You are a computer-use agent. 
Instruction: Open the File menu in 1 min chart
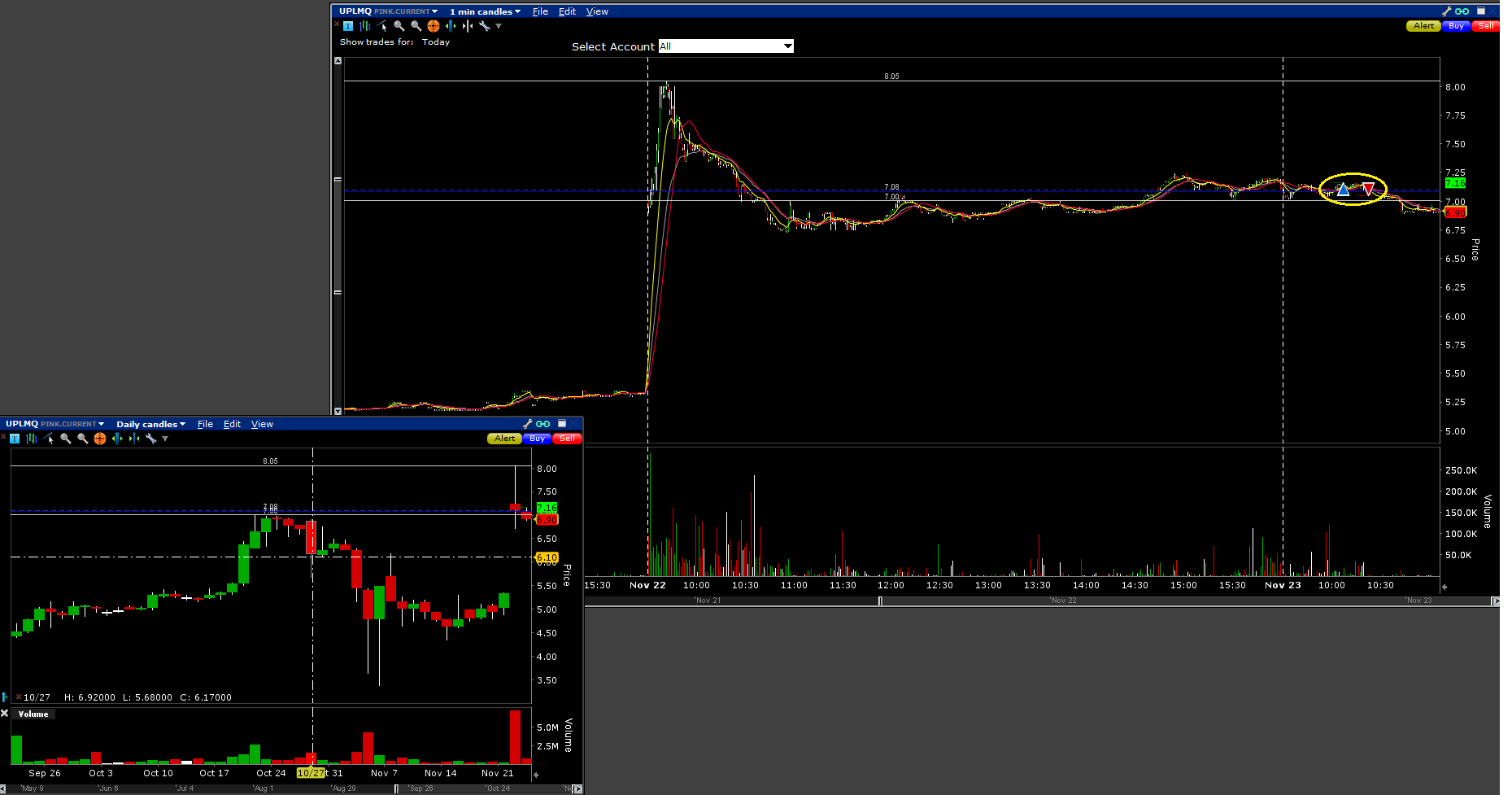pyautogui.click(x=540, y=11)
